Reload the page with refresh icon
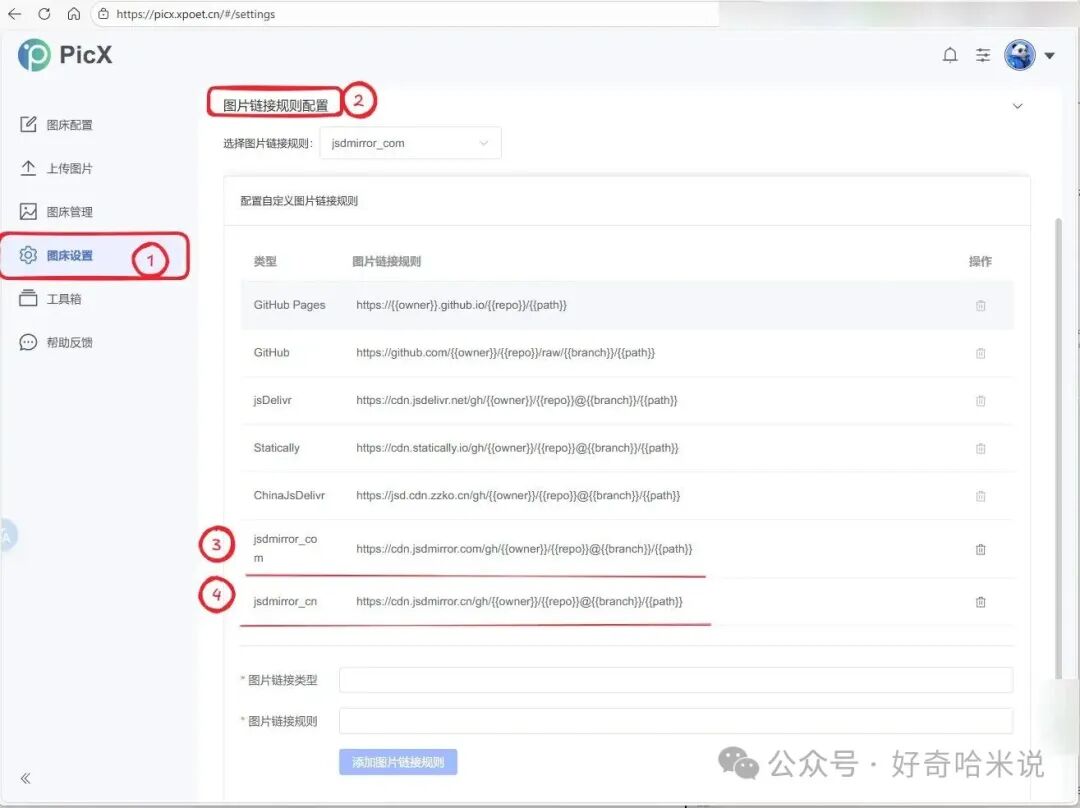Viewport: 1080px width, 808px height. point(44,14)
